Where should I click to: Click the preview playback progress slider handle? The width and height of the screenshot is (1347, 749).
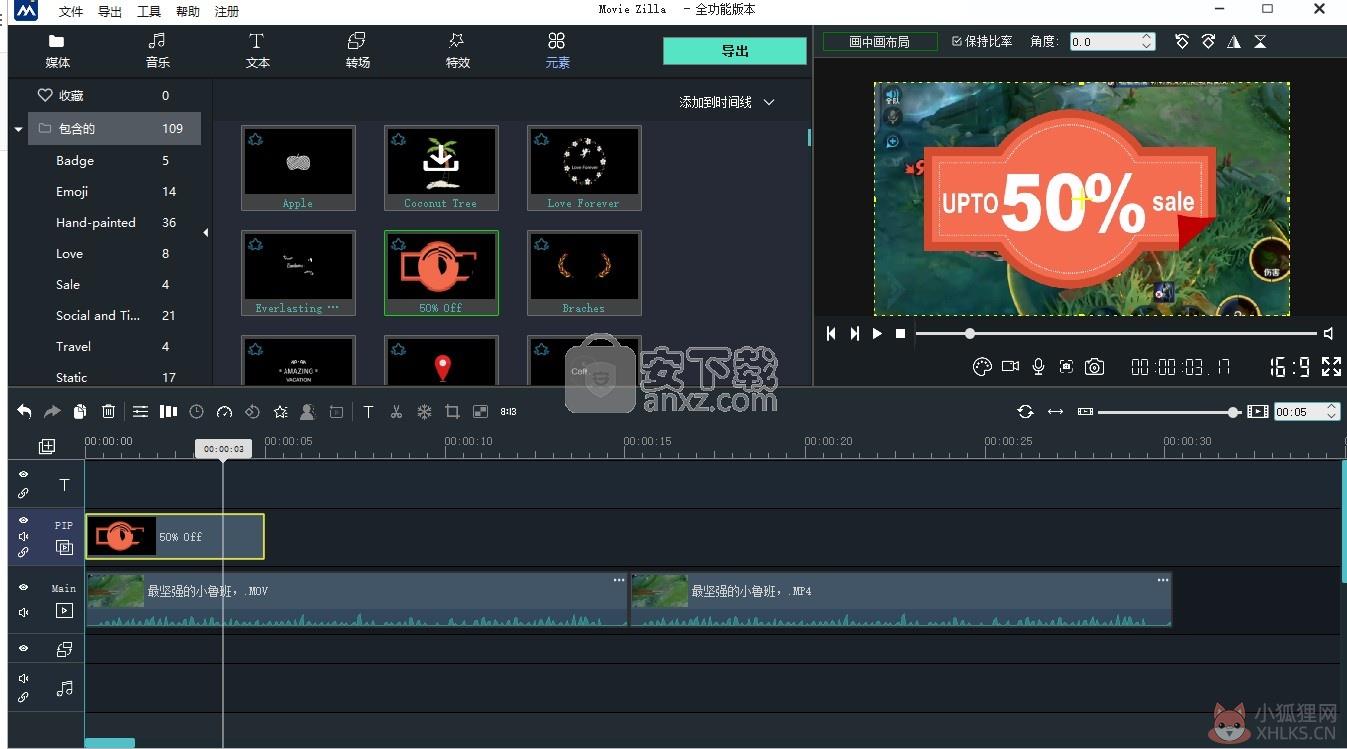(969, 333)
